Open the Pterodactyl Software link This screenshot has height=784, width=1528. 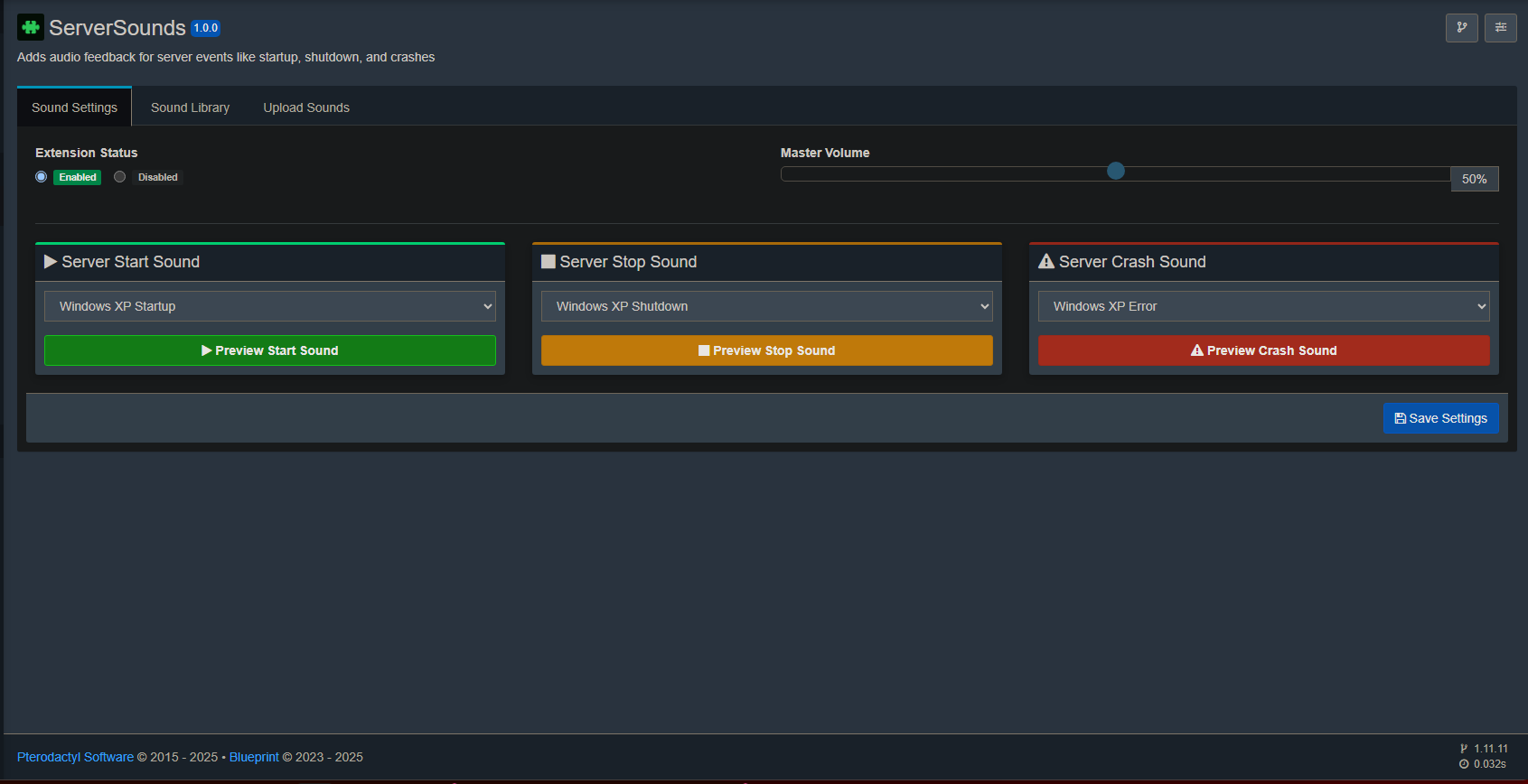coord(75,757)
